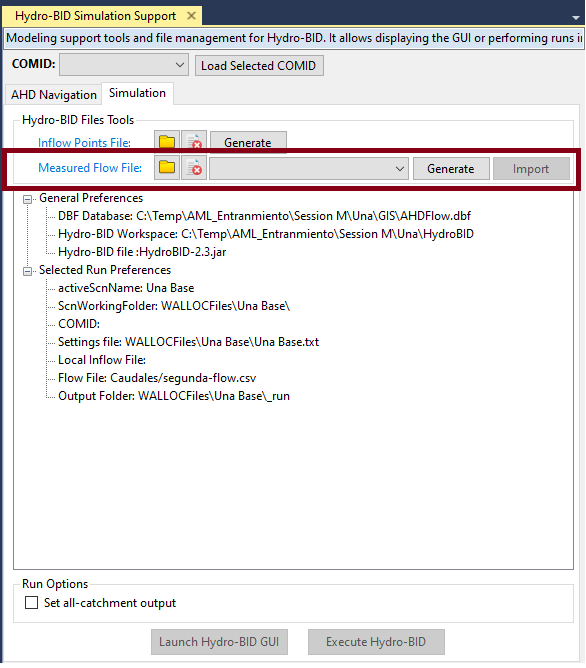Image resolution: width=586 pixels, height=668 pixels.
Task: Select the Simulation tab
Action: click(x=137, y=93)
